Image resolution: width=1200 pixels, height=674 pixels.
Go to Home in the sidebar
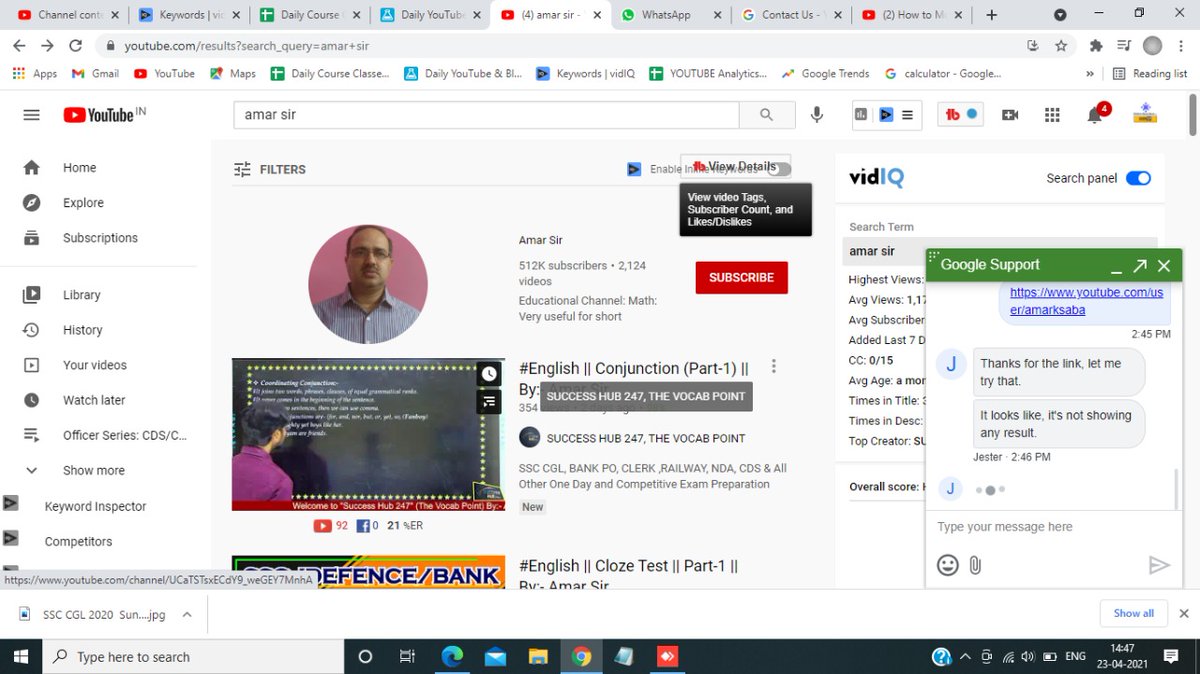pos(80,168)
